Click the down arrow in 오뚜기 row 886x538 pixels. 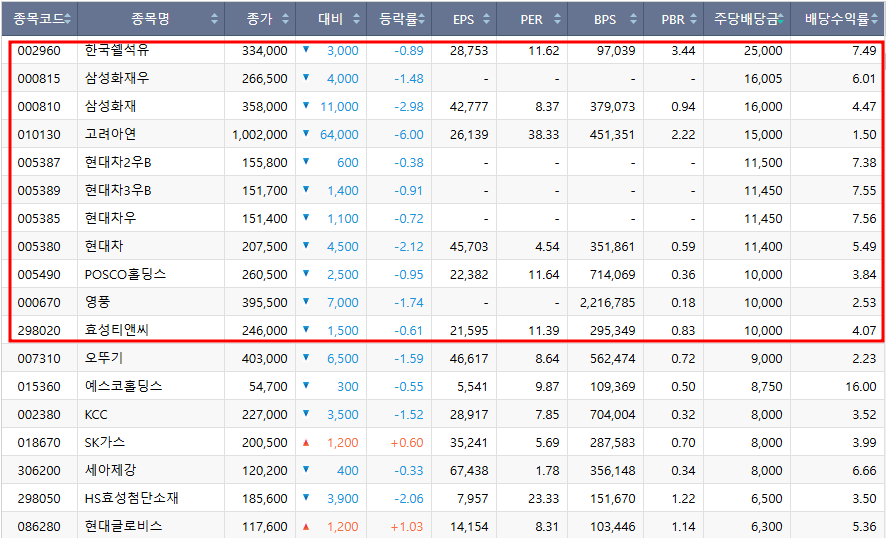coord(306,357)
